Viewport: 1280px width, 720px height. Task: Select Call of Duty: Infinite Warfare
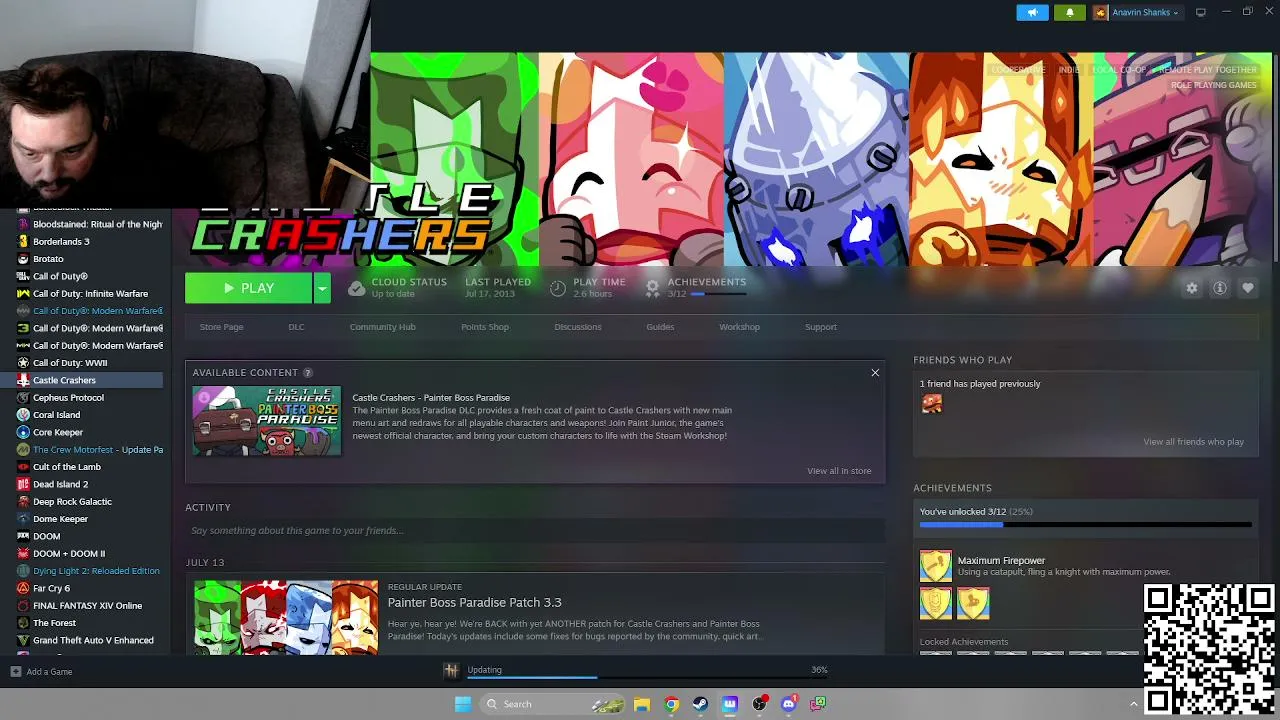click(90, 294)
